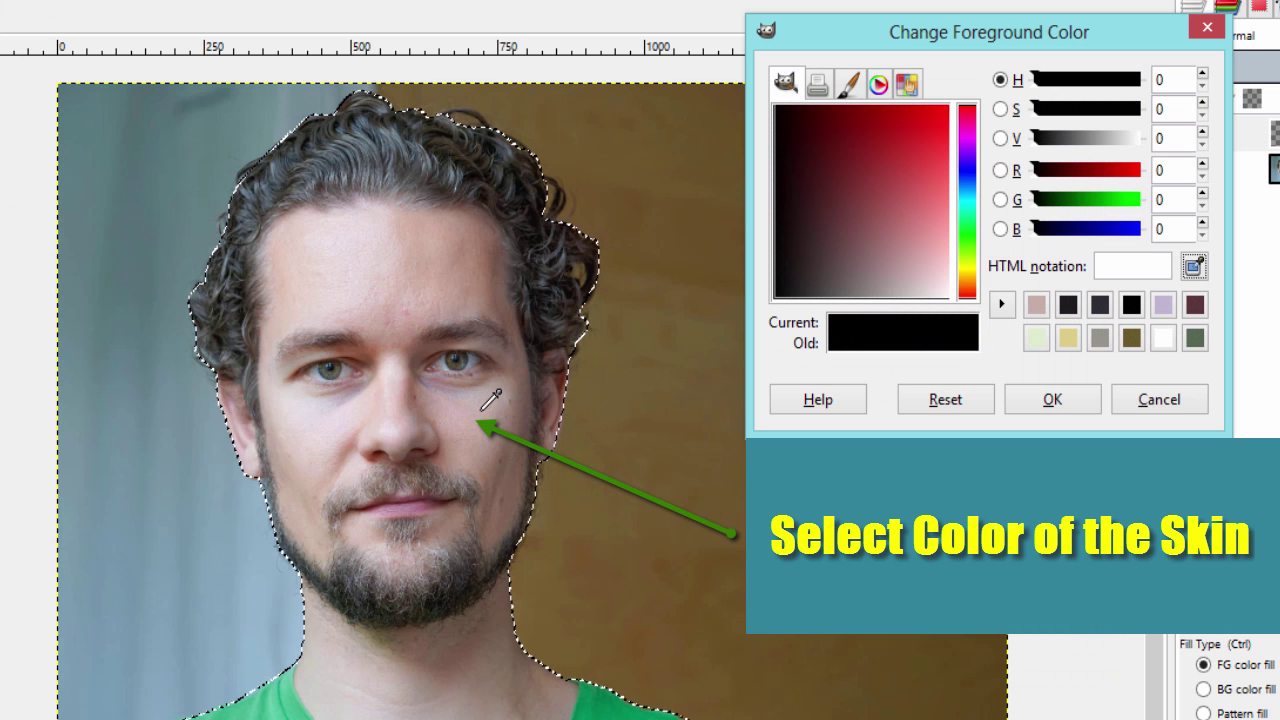The image size is (1280, 720).
Task: Increase the R value with up arrow
Action: (x=1202, y=164)
